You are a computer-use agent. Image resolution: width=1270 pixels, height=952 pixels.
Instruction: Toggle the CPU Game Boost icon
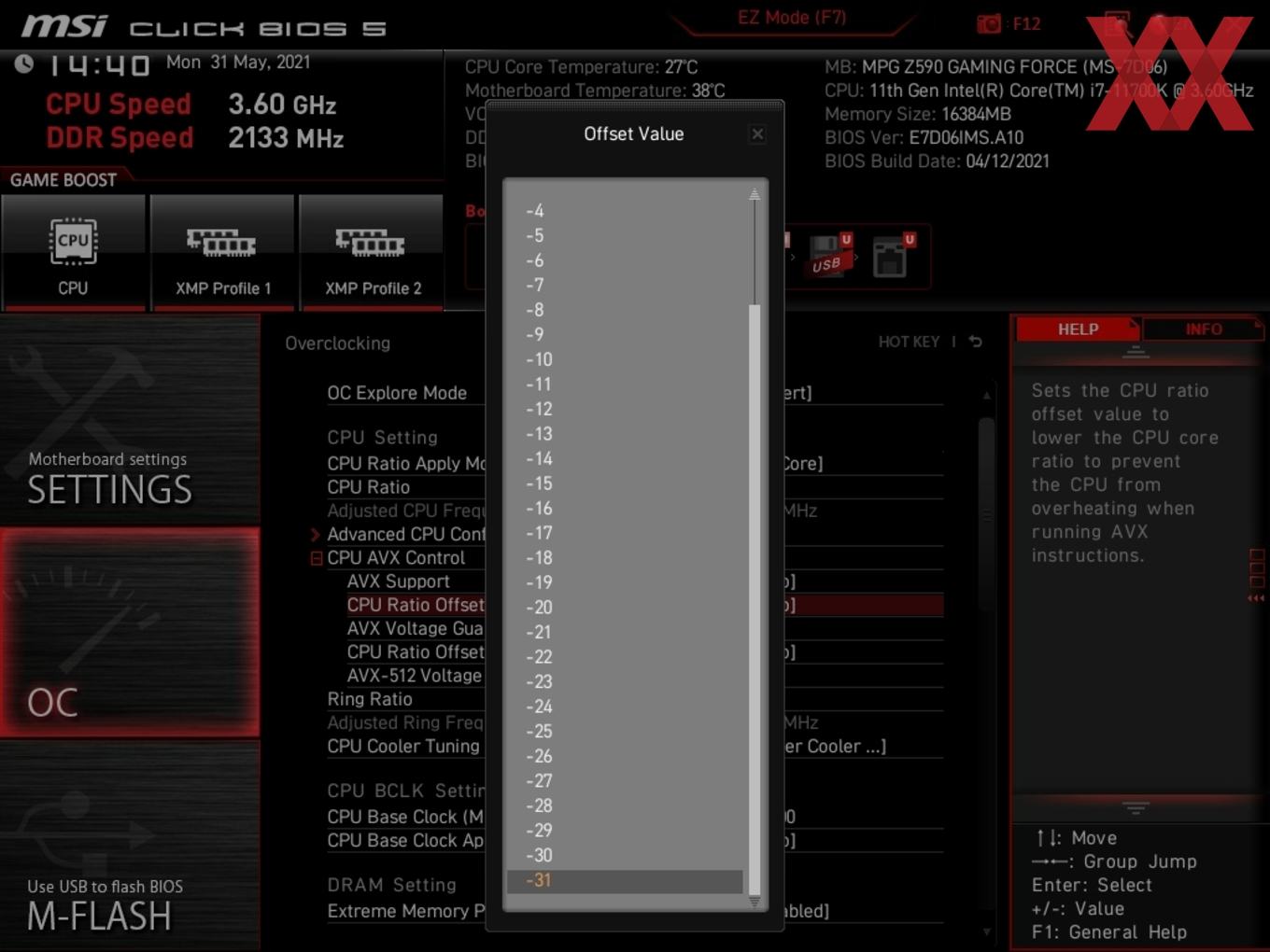click(x=73, y=252)
